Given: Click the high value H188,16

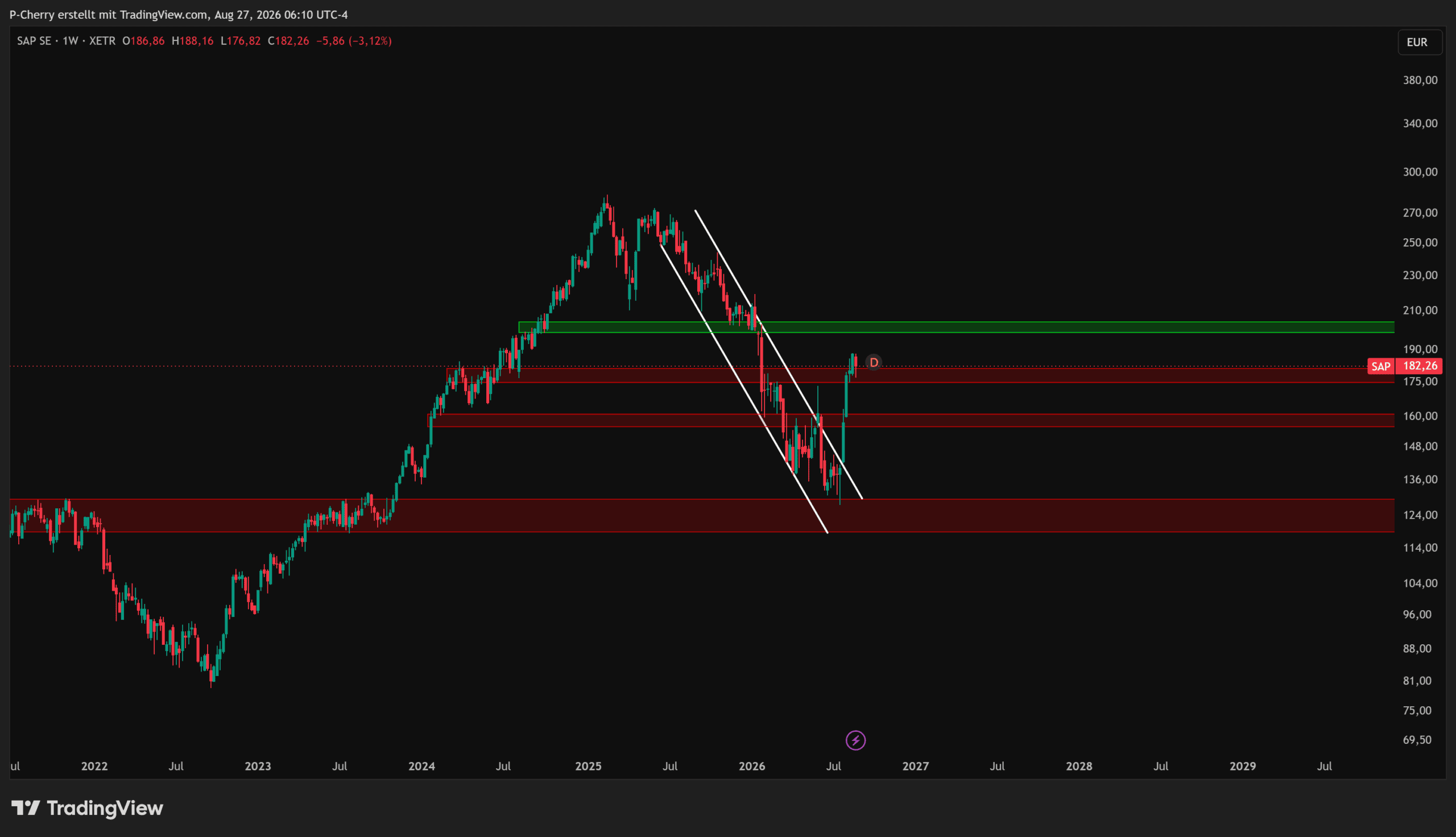Looking at the screenshot, I should pos(193,41).
